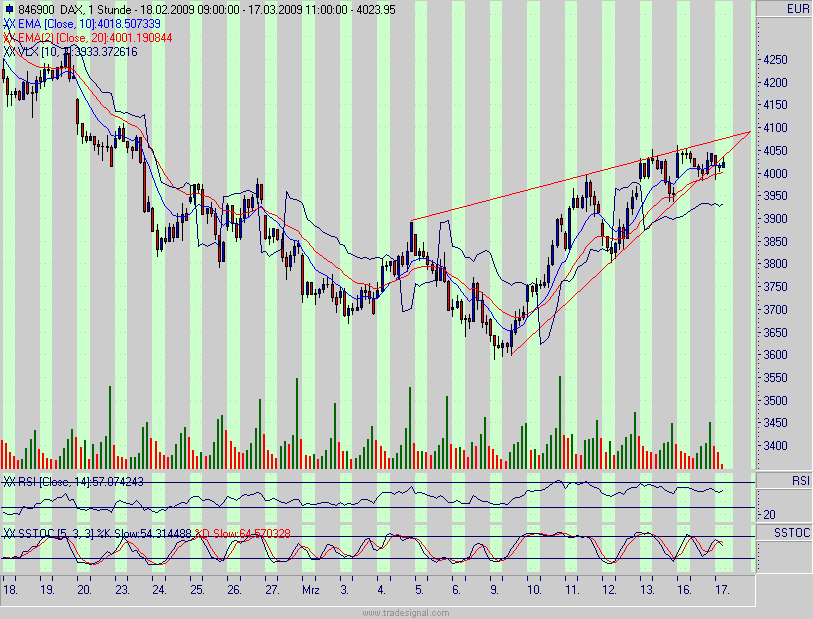Expand the EUR currency label at top right
Screen dimensions: 813x619
[x=800, y=7]
